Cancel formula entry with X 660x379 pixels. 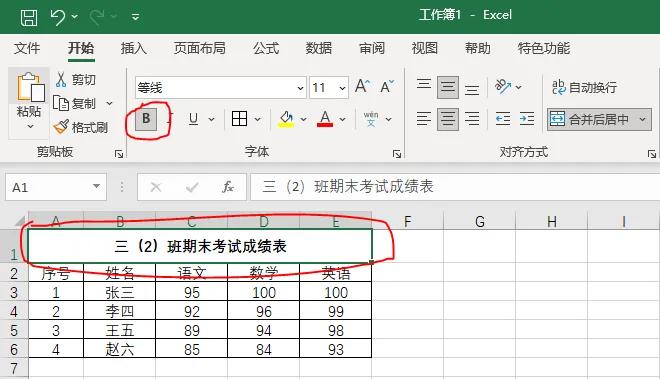tap(156, 187)
